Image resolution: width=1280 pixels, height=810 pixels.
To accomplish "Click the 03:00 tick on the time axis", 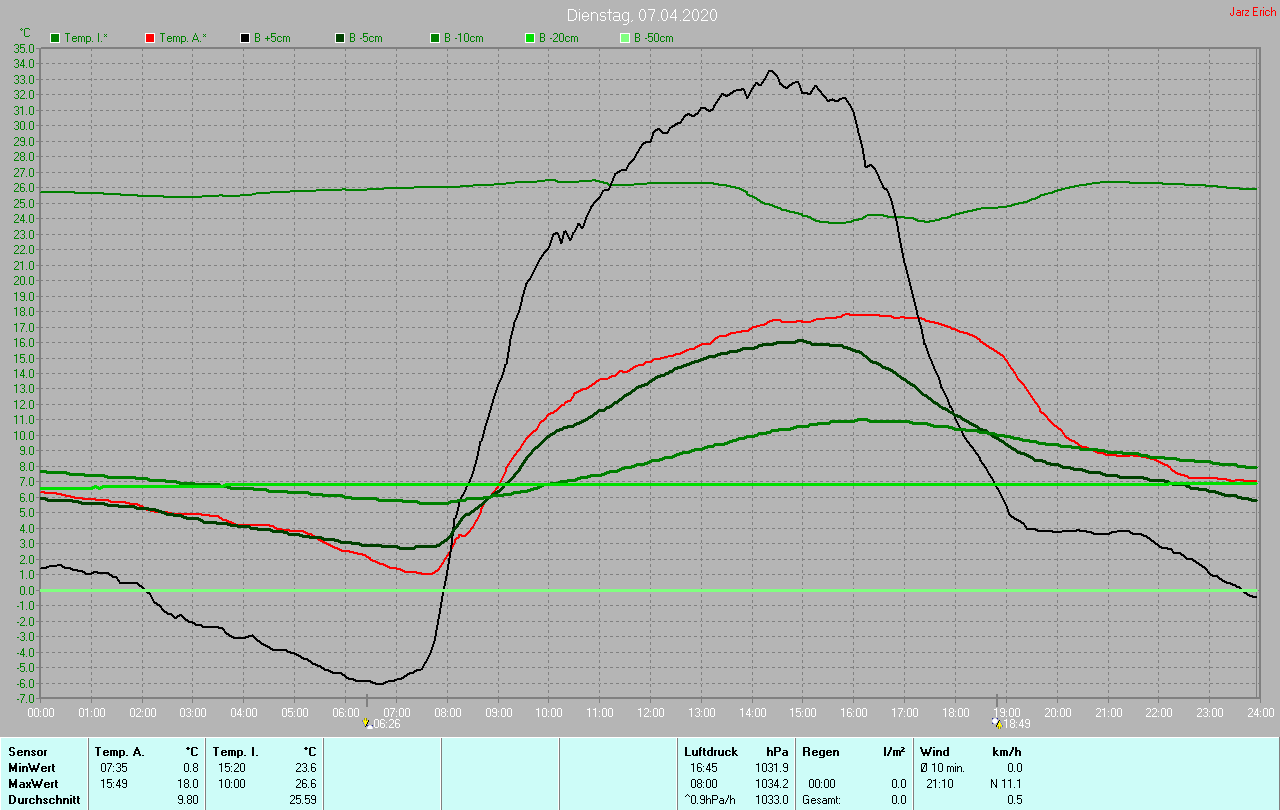I will [x=193, y=712].
